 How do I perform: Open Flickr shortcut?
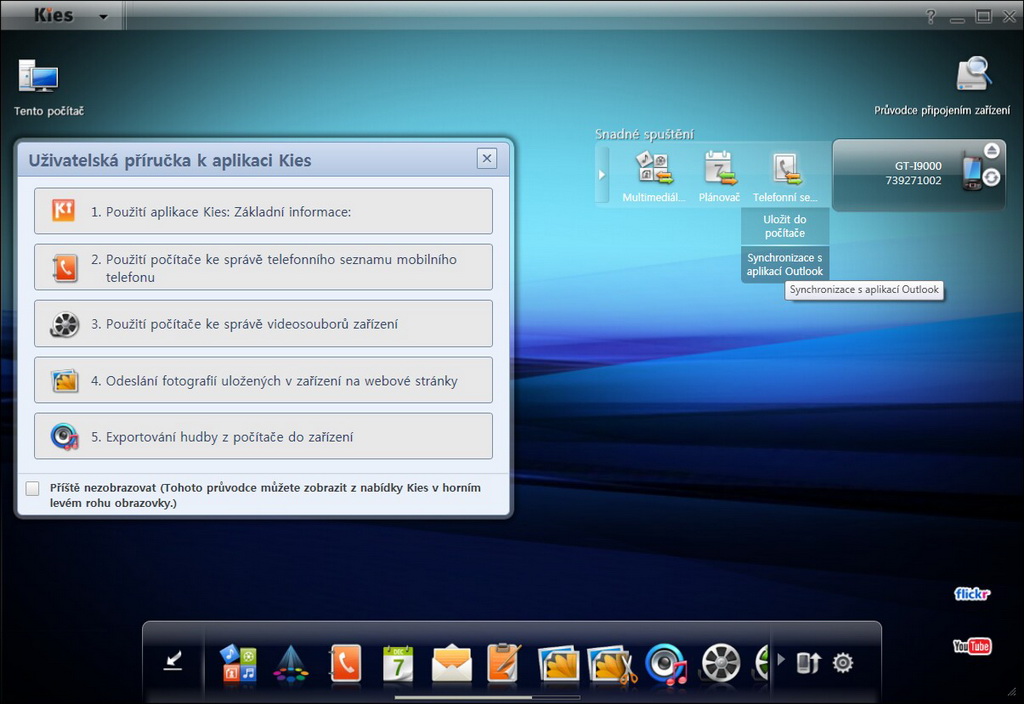[972, 594]
